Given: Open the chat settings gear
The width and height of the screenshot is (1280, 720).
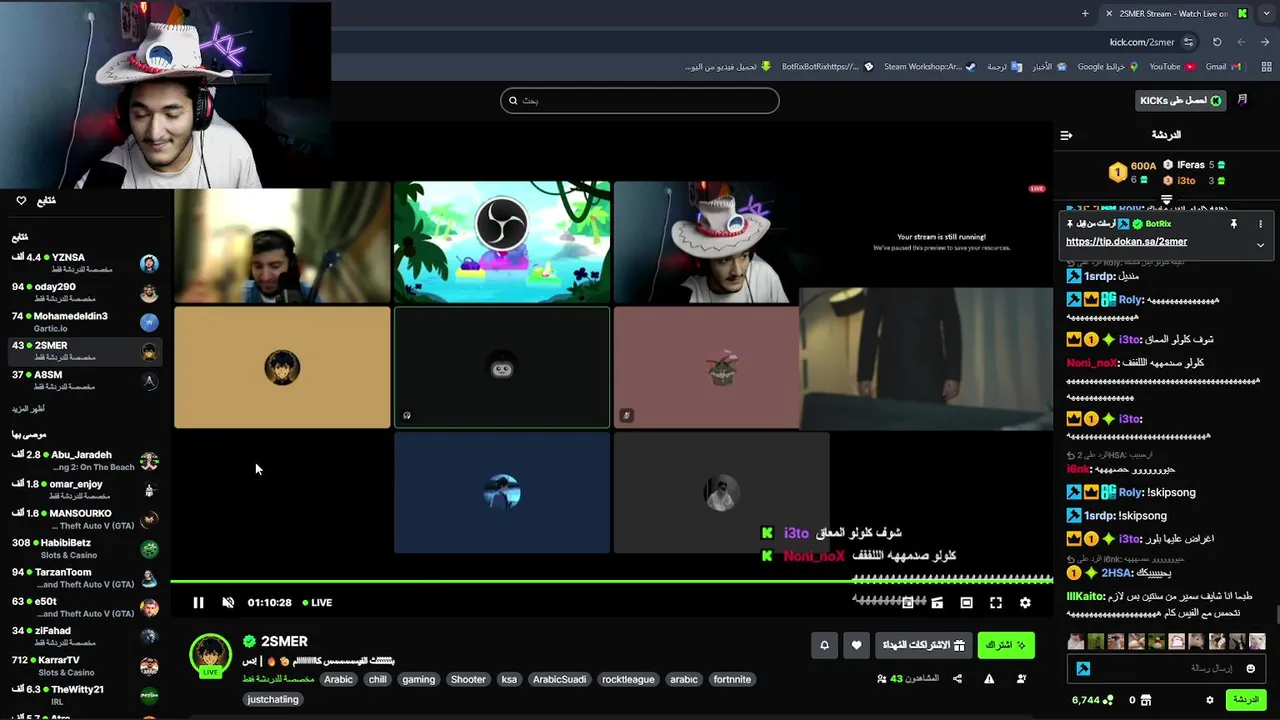Looking at the screenshot, I should [x=1209, y=700].
